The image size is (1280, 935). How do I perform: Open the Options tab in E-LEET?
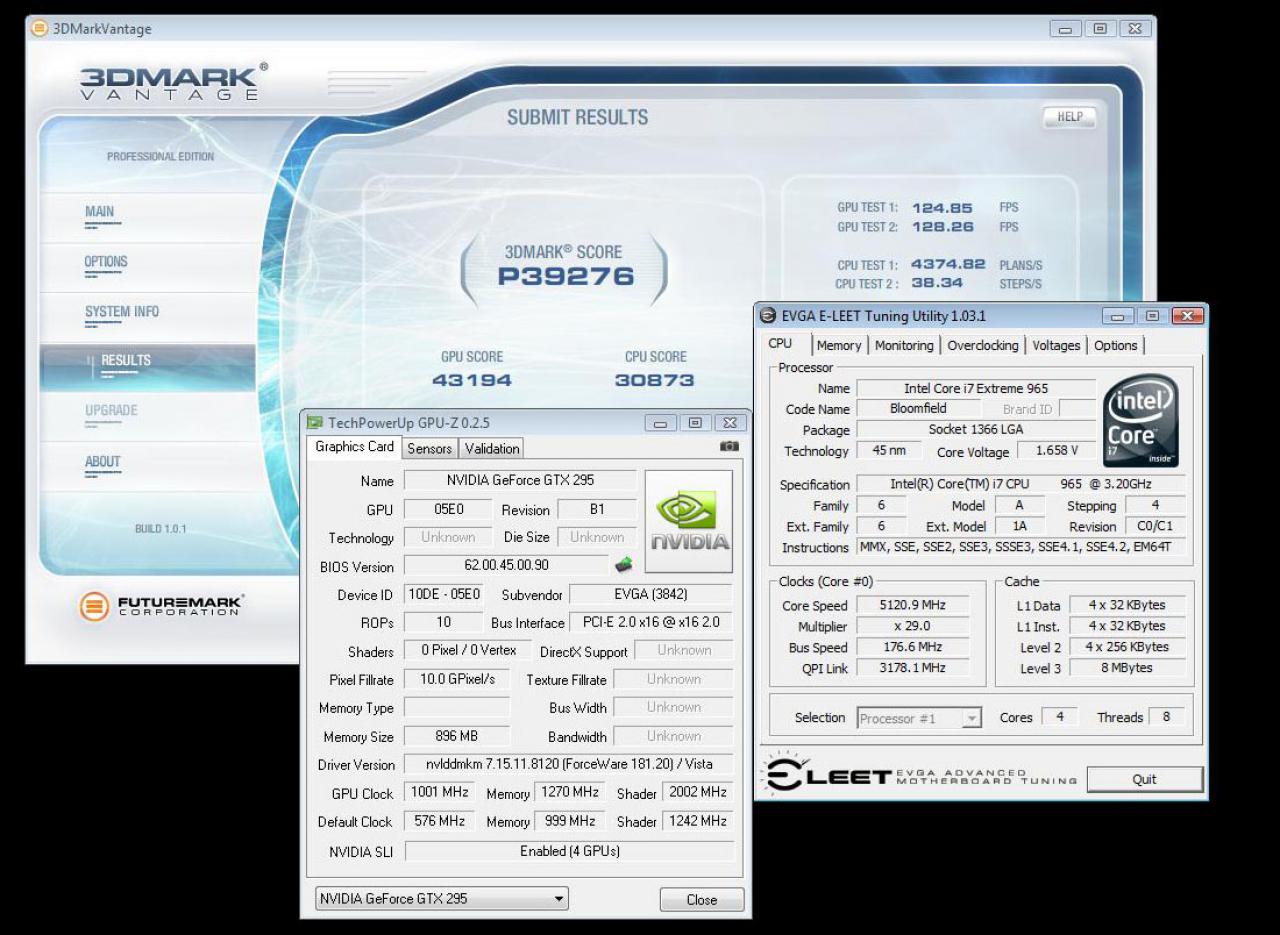[x=1115, y=345]
